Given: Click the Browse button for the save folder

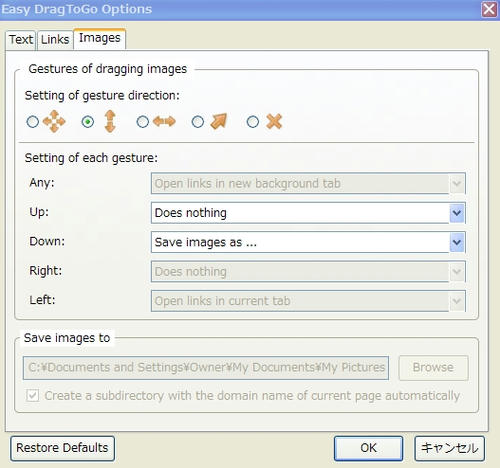Looking at the screenshot, I should [433, 368].
